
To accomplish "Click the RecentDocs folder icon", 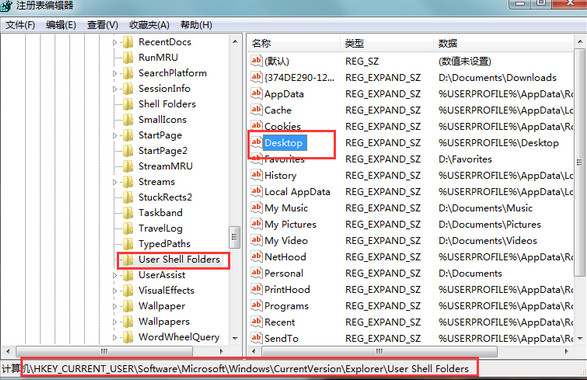I will point(128,42).
